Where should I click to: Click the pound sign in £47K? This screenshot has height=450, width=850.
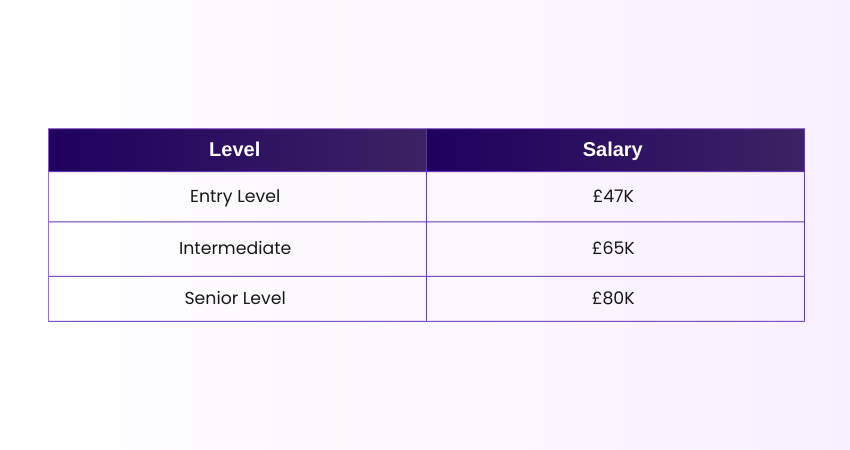click(x=597, y=197)
